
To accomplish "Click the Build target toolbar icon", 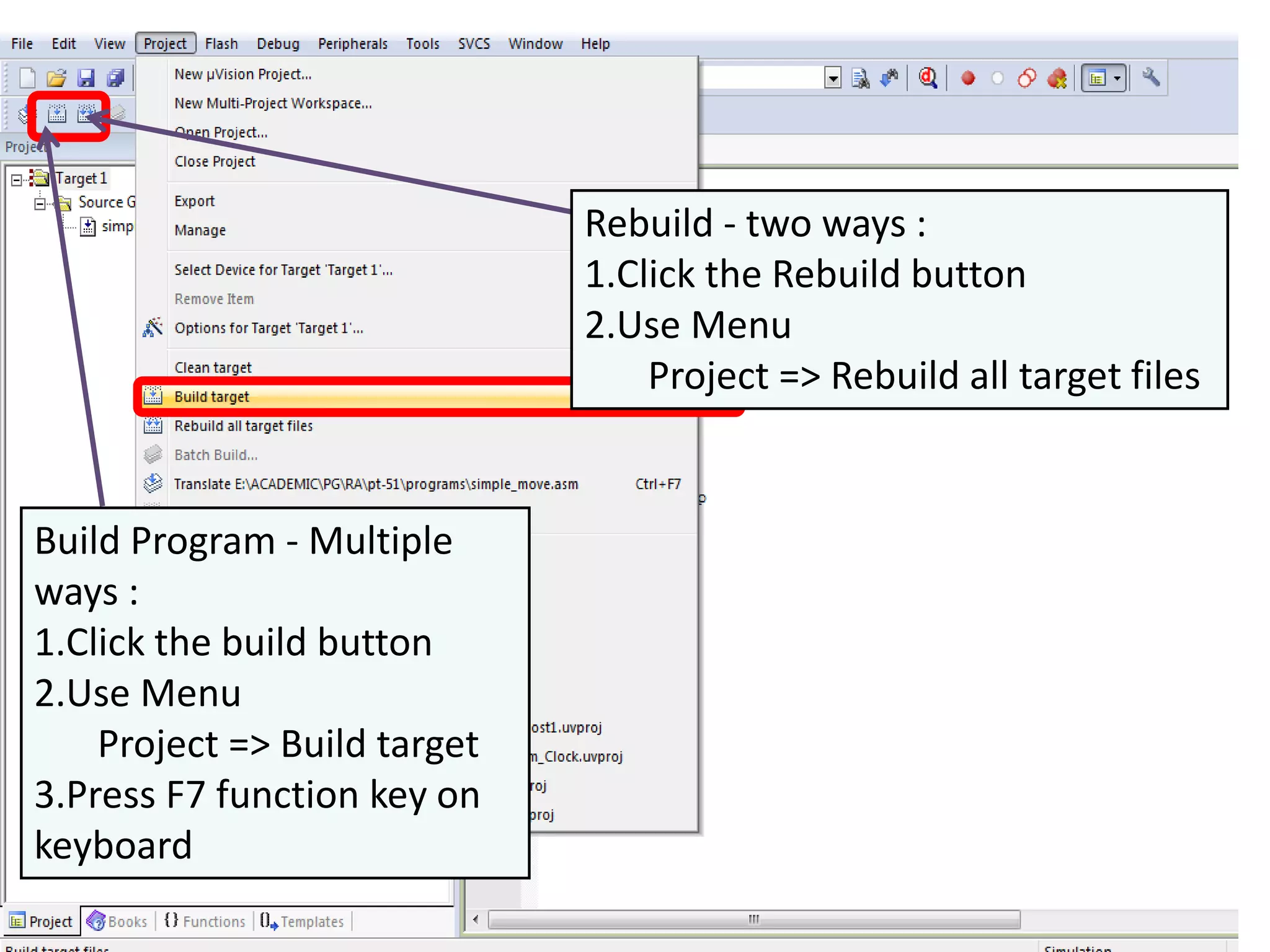I will coord(57,114).
